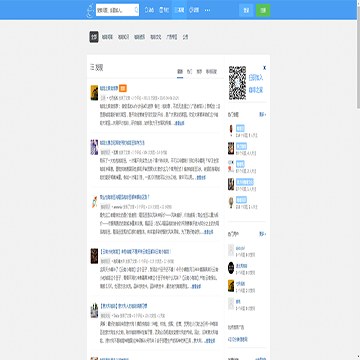Open the first post's yellow avatar thumbnail

[x=94, y=93]
